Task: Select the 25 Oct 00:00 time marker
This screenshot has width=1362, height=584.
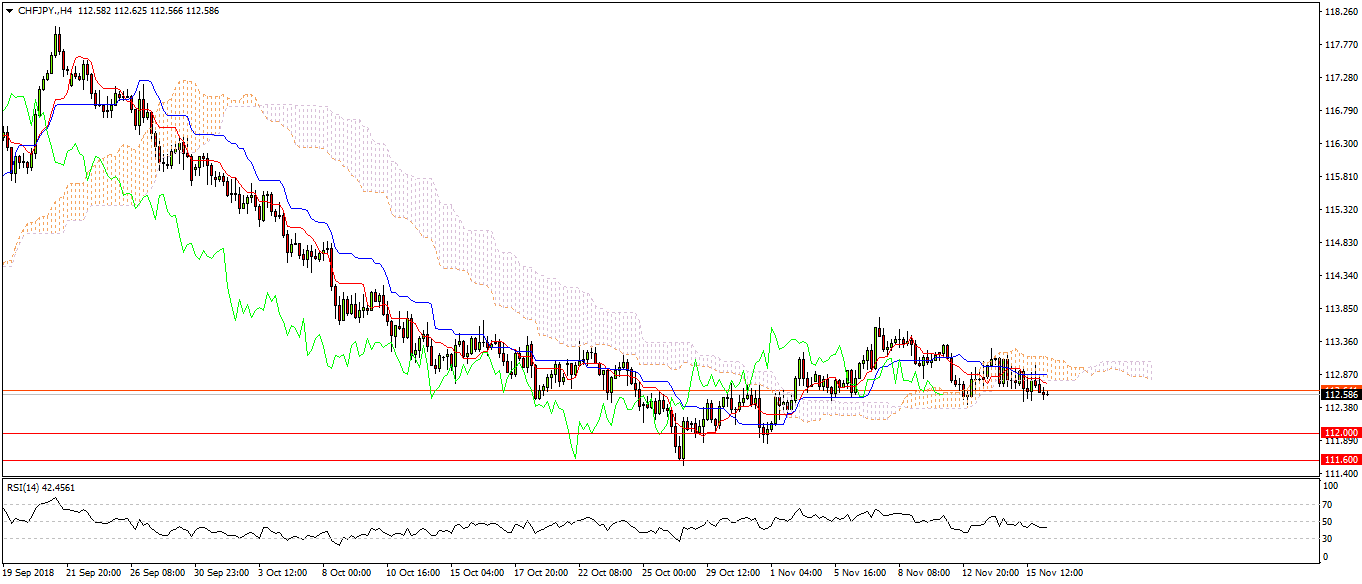Action: coord(670,573)
